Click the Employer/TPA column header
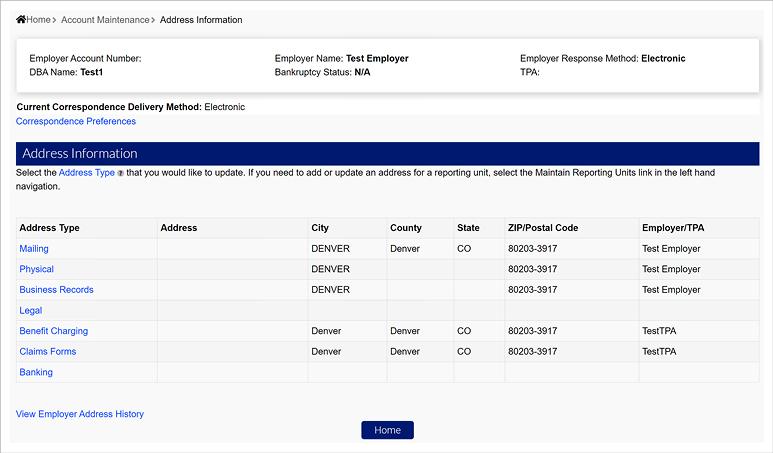 coord(674,228)
